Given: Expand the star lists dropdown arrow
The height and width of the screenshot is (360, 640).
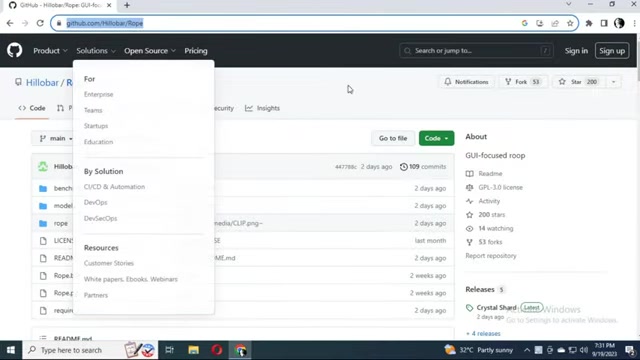Looking at the screenshot, I should click(613, 82).
